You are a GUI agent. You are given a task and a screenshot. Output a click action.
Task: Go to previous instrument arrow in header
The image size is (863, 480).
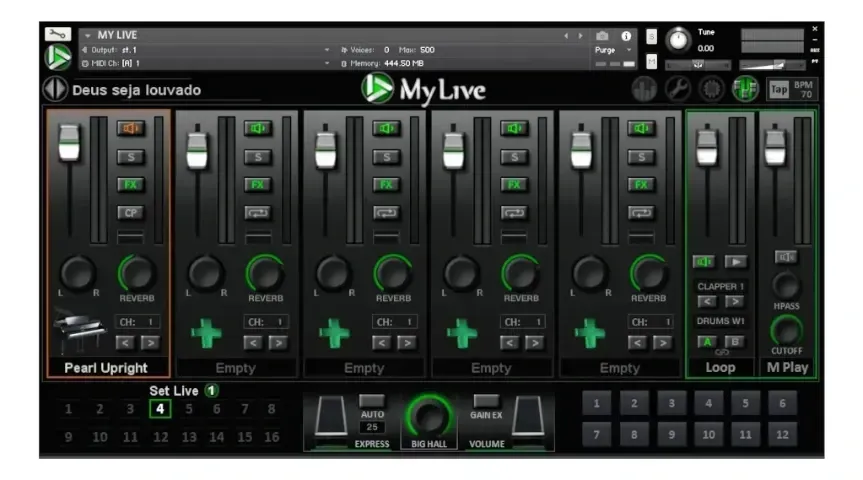click(566, 36)
